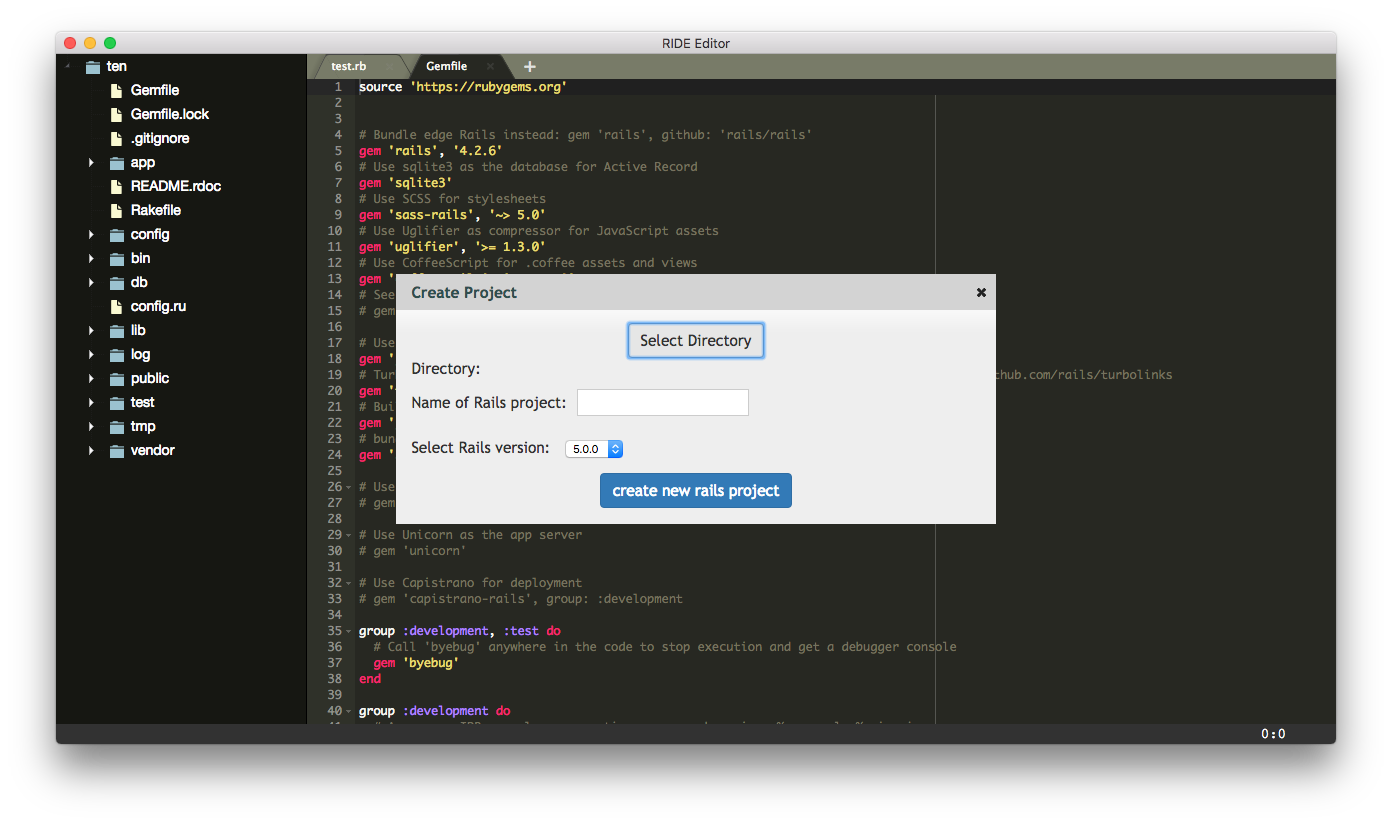Close the Gemfile tab
This screenshot has height=824, width=1392.
click(489, 67)
